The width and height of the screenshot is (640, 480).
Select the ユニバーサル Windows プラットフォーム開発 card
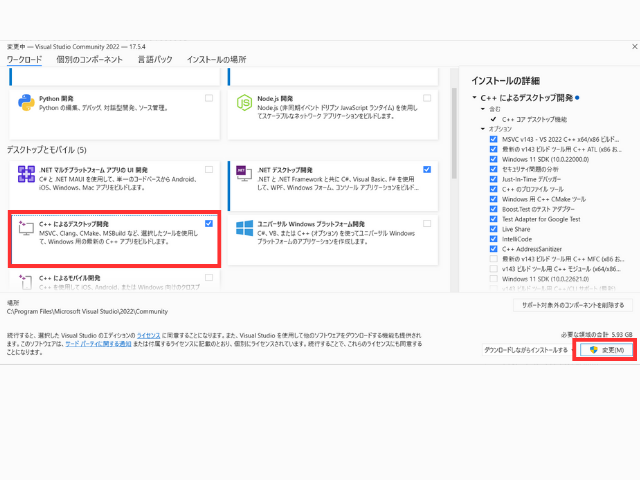pos(333,240)
